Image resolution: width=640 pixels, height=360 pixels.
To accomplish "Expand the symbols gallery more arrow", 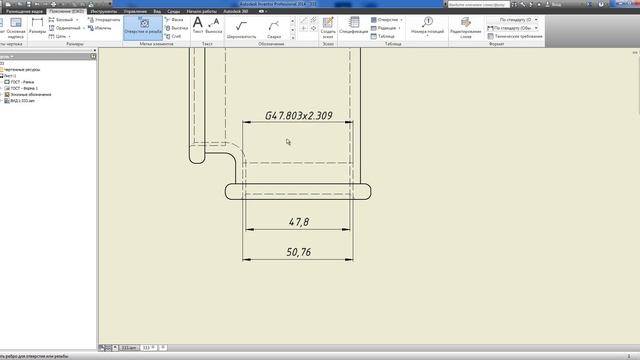I will 293,38.
